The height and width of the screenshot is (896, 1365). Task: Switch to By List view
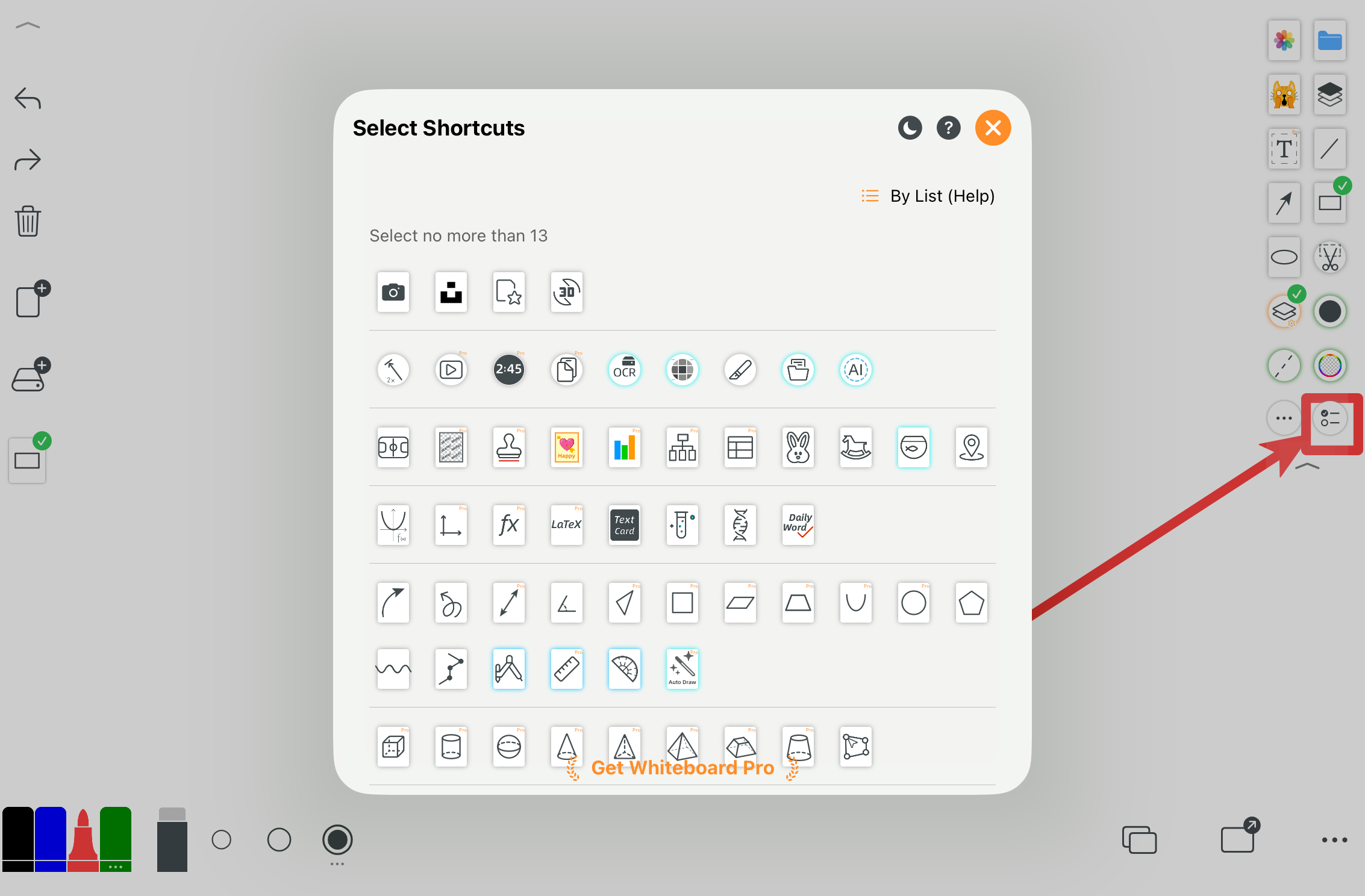928,196
